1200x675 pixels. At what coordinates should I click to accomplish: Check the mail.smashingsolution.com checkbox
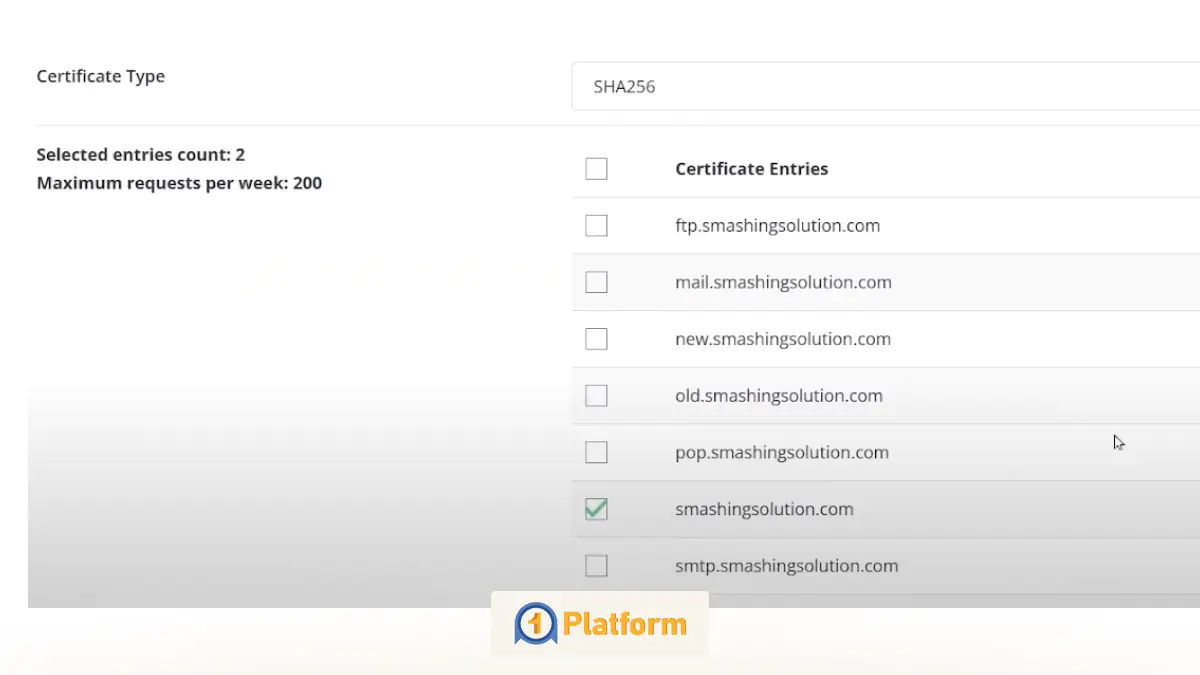596,282
